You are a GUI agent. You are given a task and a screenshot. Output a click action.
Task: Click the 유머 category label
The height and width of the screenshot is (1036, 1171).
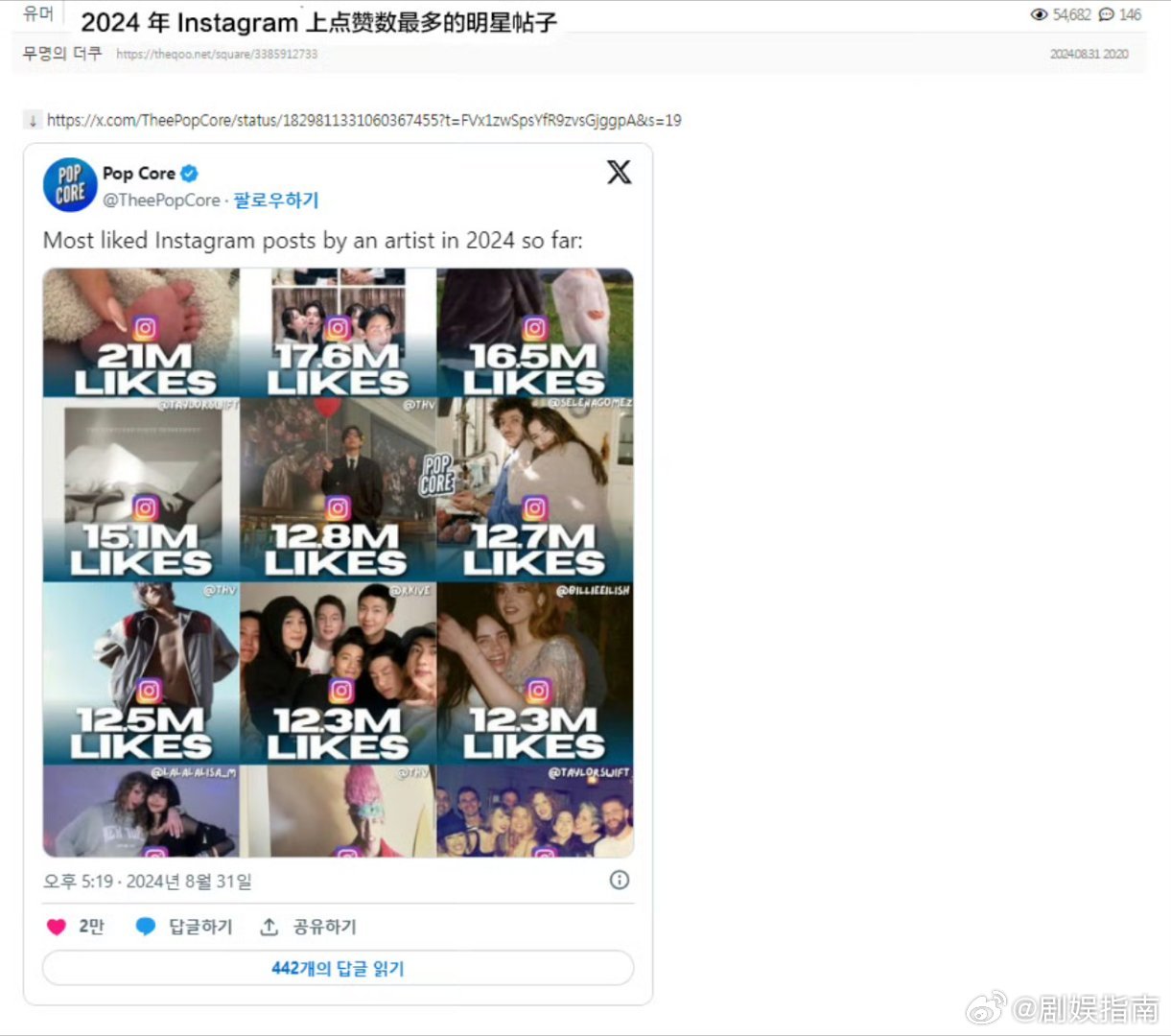pyautogui.click(x=38, y=13)
